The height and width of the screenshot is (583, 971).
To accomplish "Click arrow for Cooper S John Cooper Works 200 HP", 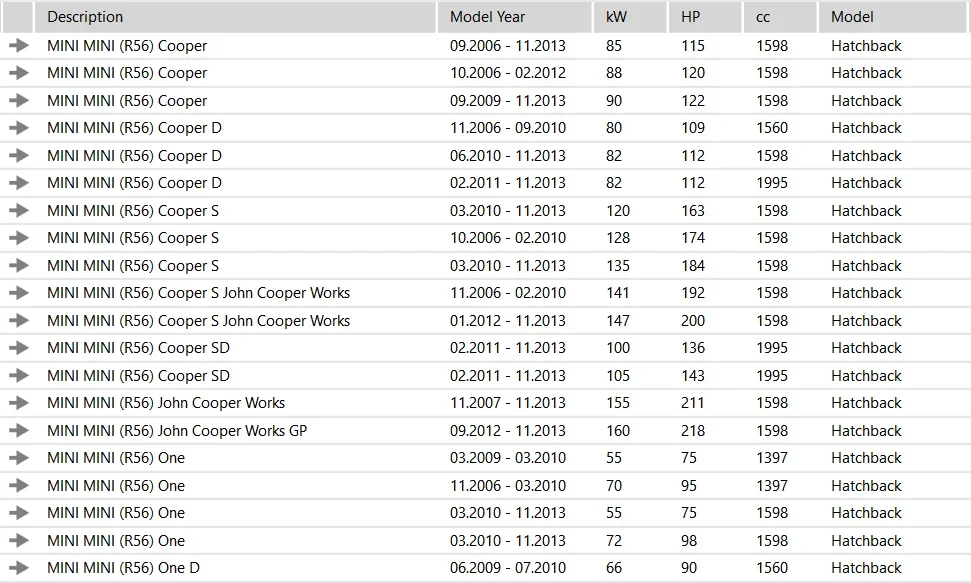I will pos(19,320).
